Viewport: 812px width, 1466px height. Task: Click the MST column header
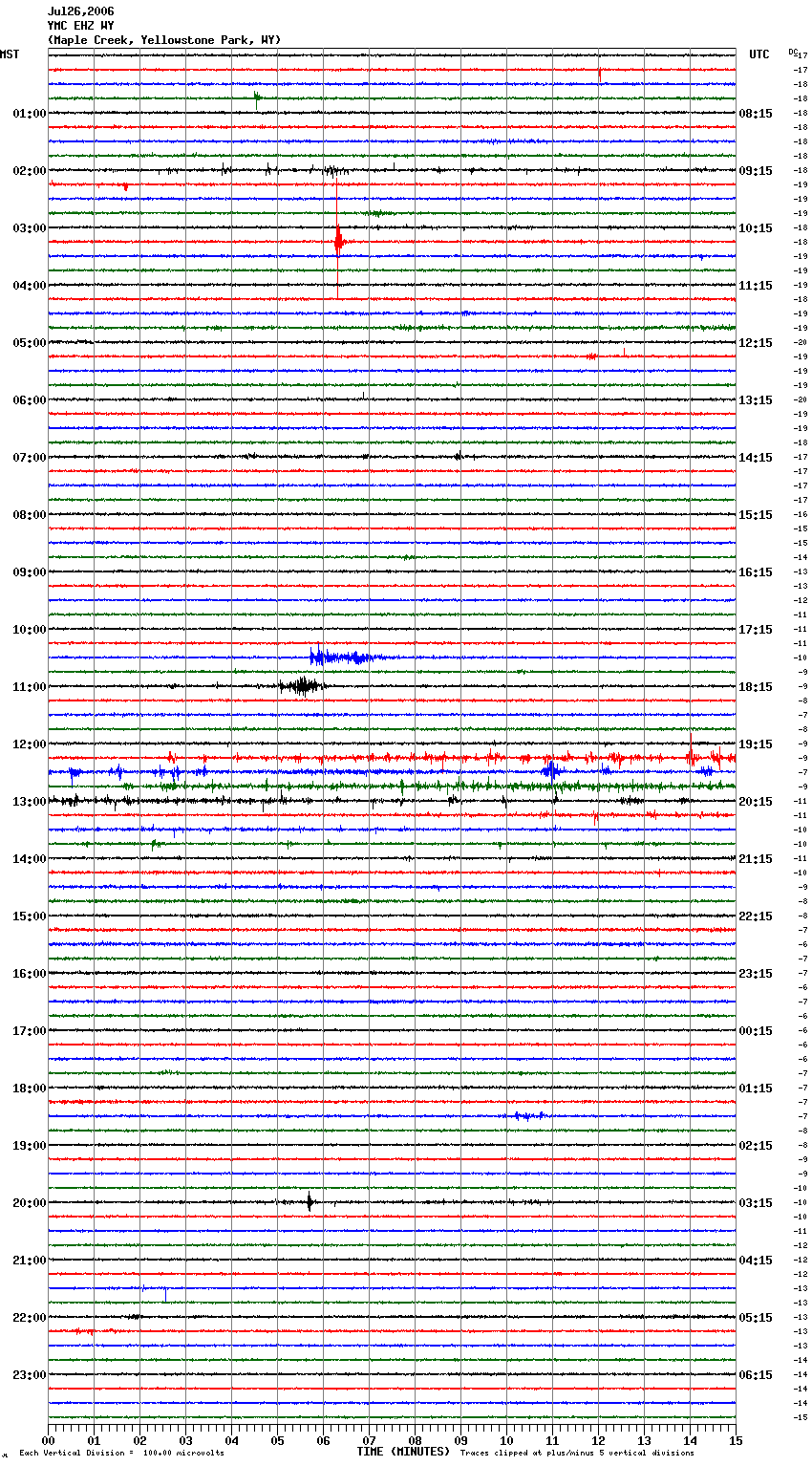tap(10, 54)
